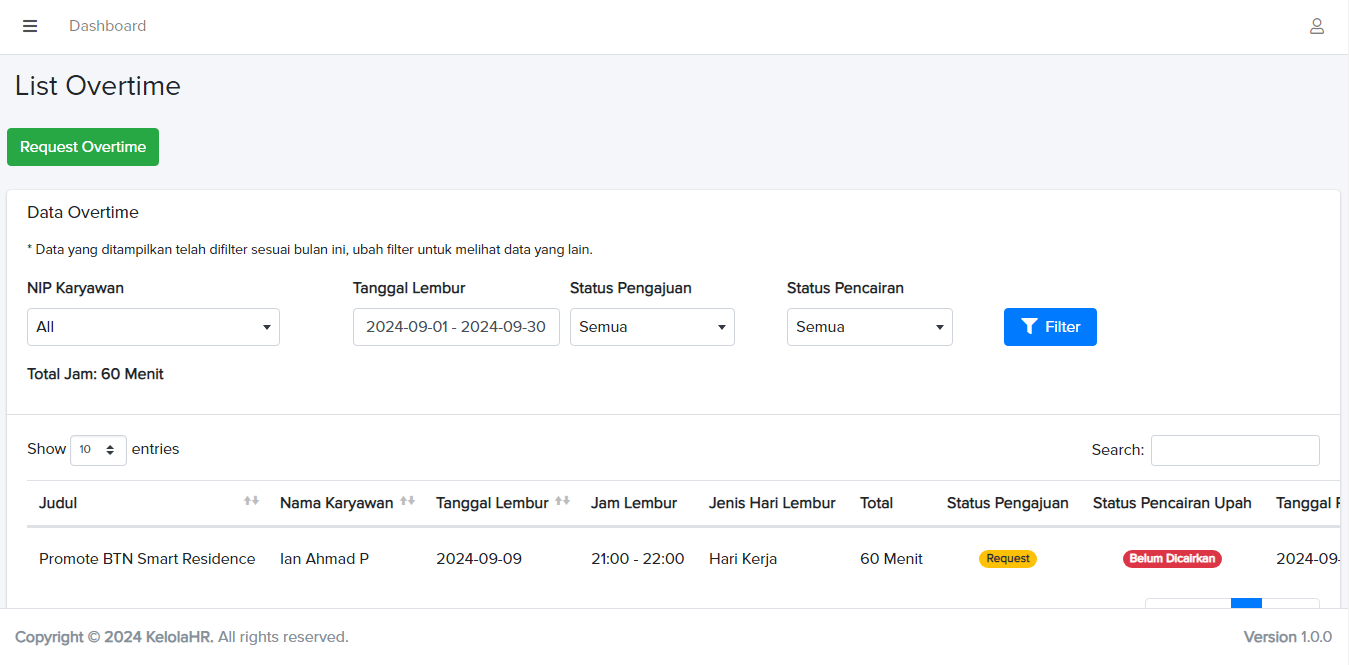Click Tanggal Lembur column sort arrows
Viewport: 1349px width, 665px height.
pyautogui.click(x=562, y=501)
